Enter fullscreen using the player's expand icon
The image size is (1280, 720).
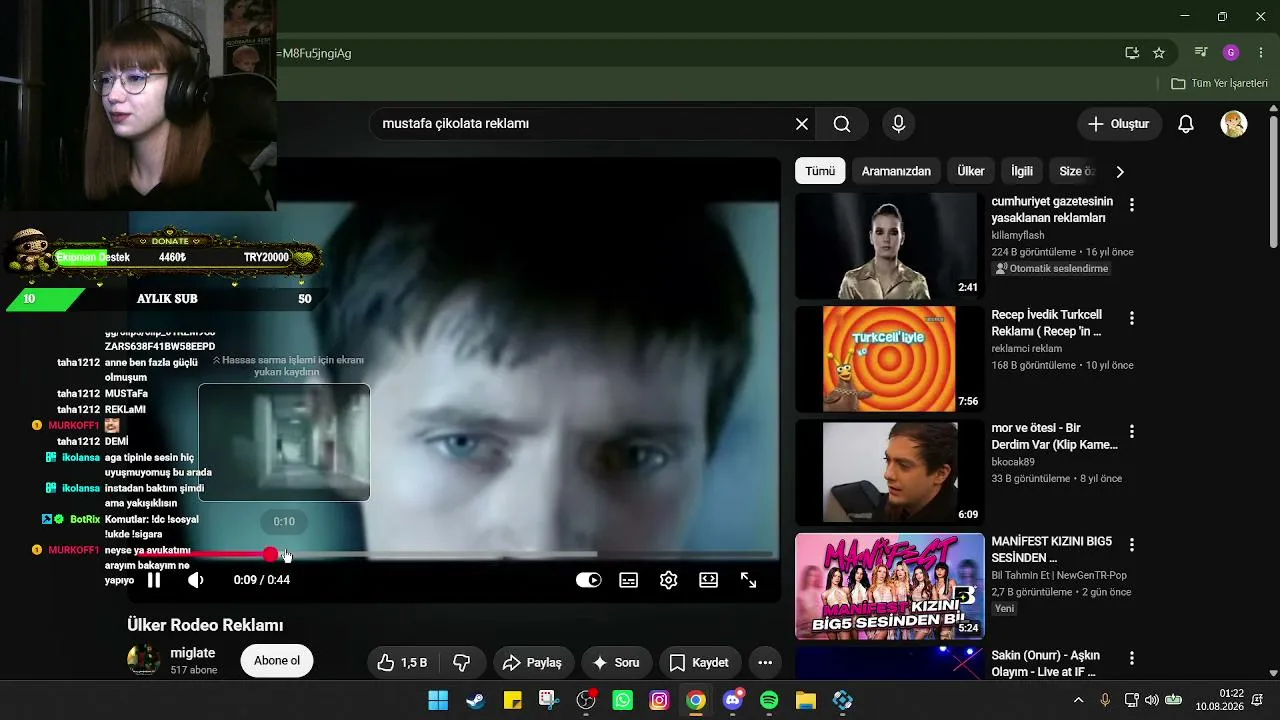(x=748, y=580)
